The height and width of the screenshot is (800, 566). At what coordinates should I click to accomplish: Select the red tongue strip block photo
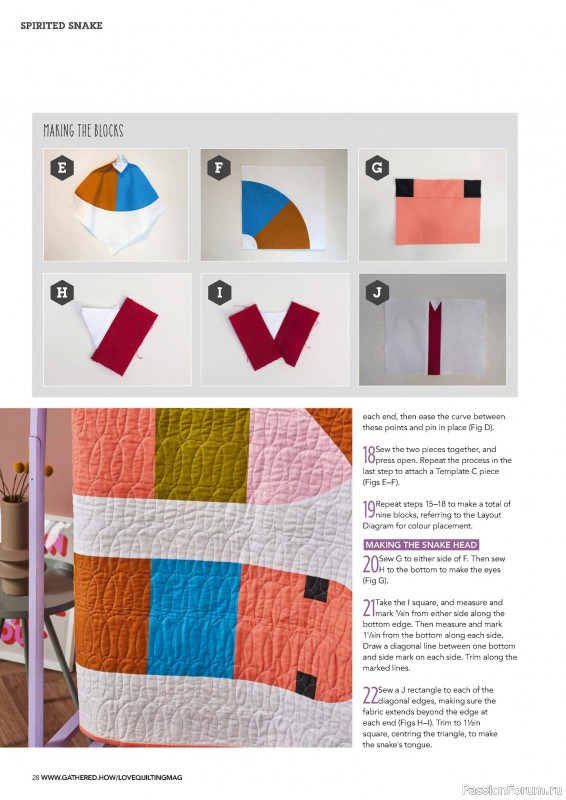pyautogui.click(x=433, y=330)
